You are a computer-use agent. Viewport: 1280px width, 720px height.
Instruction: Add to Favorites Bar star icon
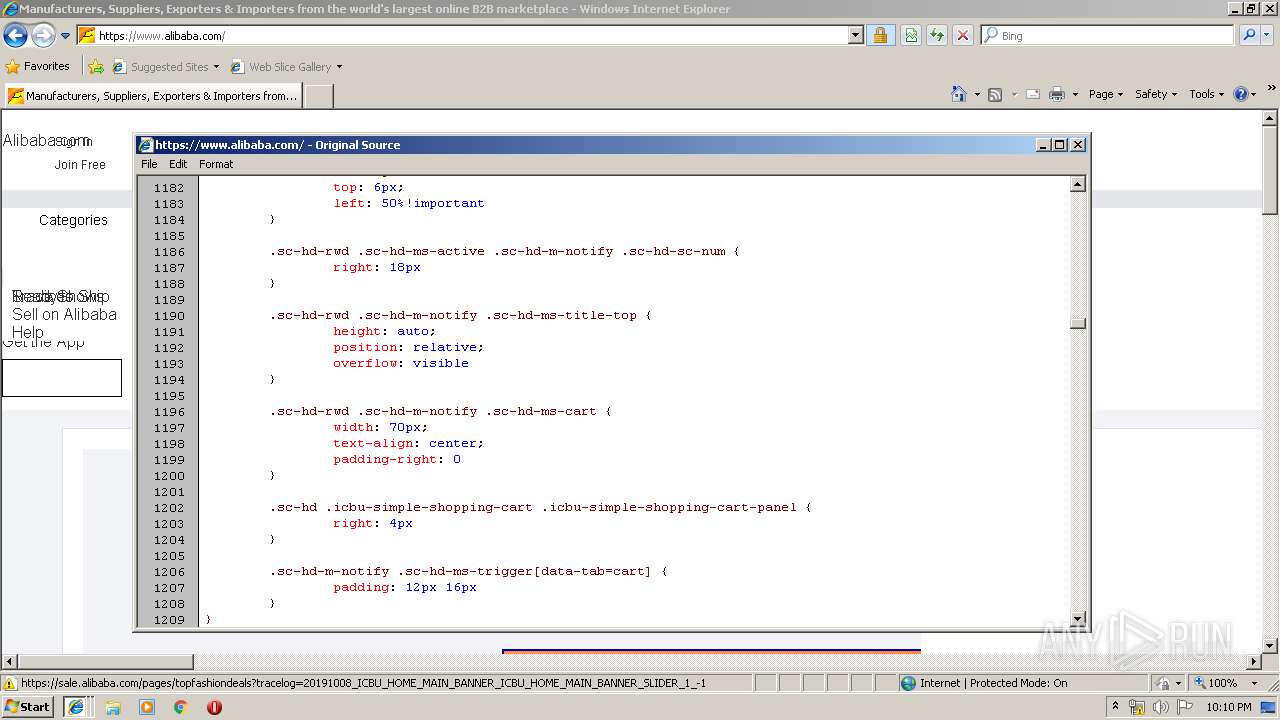click(x=95, y=67)
